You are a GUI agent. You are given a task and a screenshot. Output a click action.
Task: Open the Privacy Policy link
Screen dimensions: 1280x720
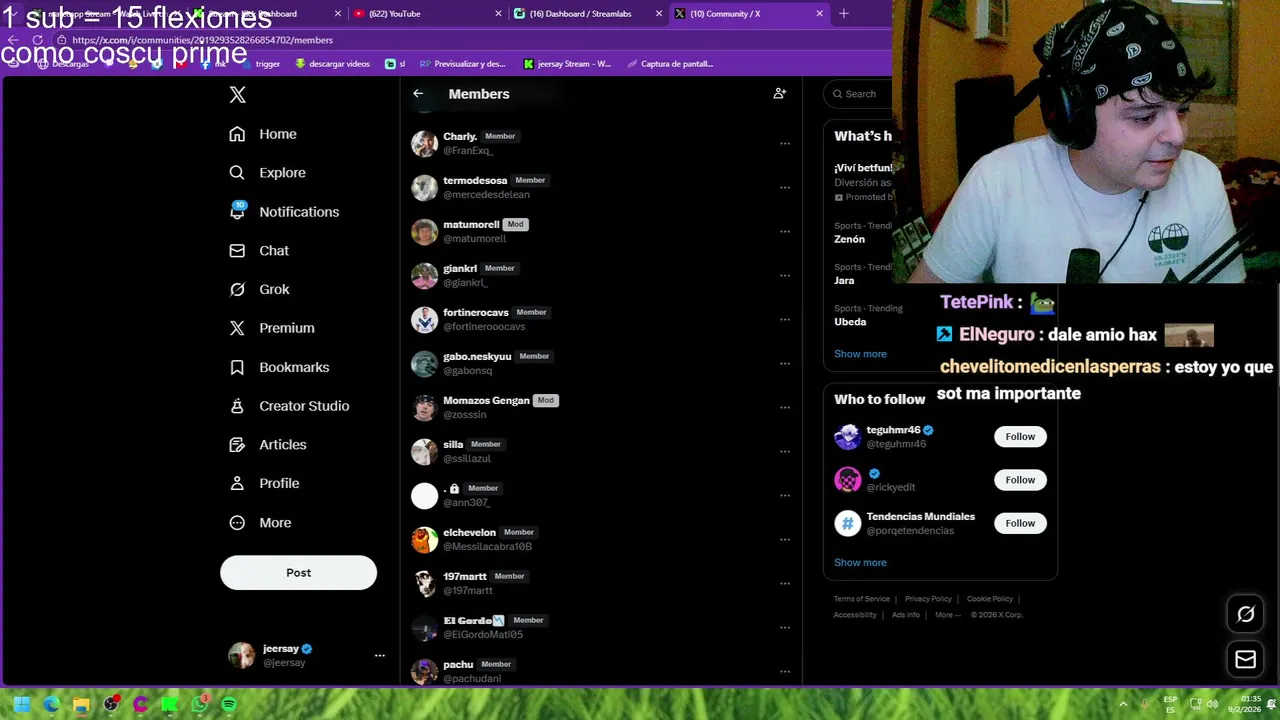pyautogui.click(x=928, y=599)
